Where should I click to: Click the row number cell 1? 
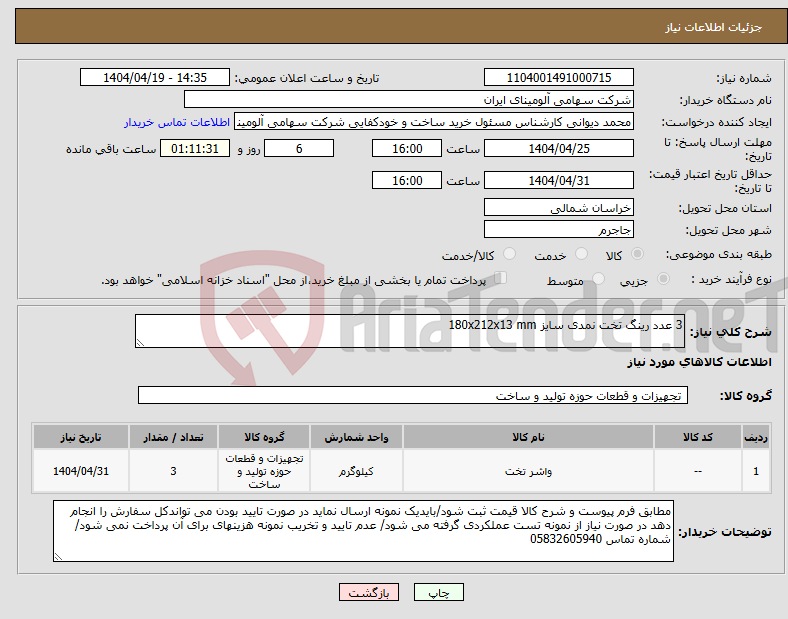coord(755,471)
